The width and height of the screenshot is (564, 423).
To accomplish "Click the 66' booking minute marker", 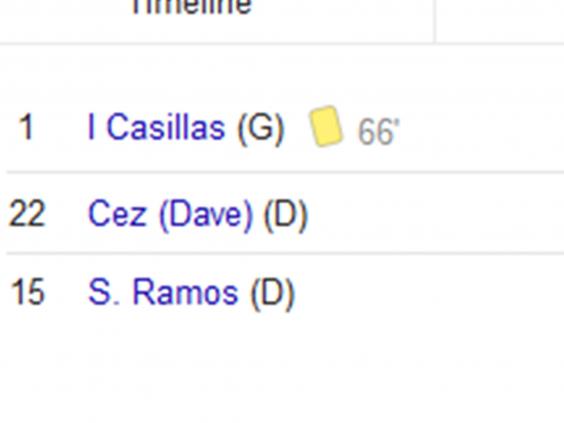I will pos(378,132).
